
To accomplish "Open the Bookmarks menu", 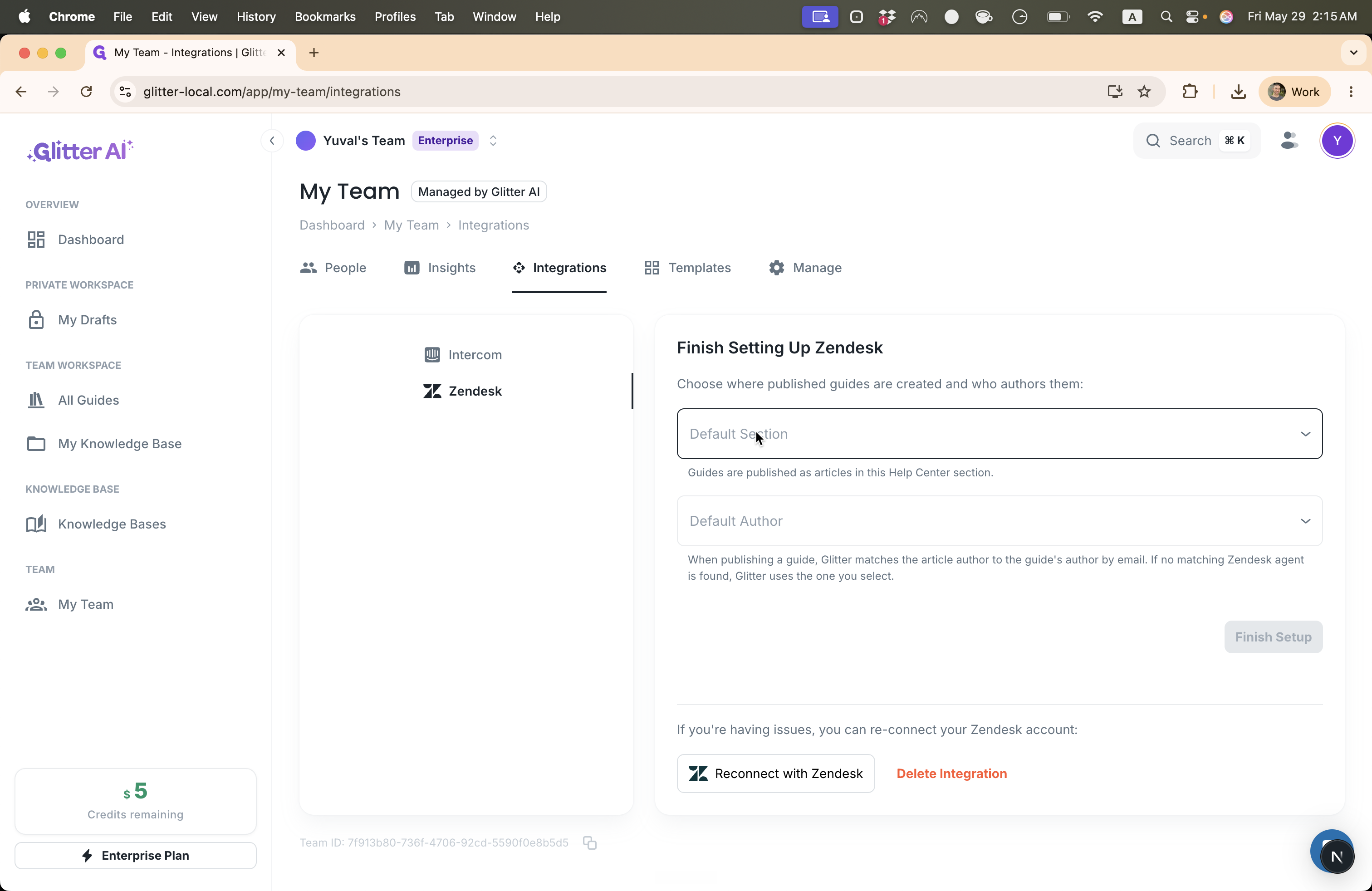I will click(325, 17).
